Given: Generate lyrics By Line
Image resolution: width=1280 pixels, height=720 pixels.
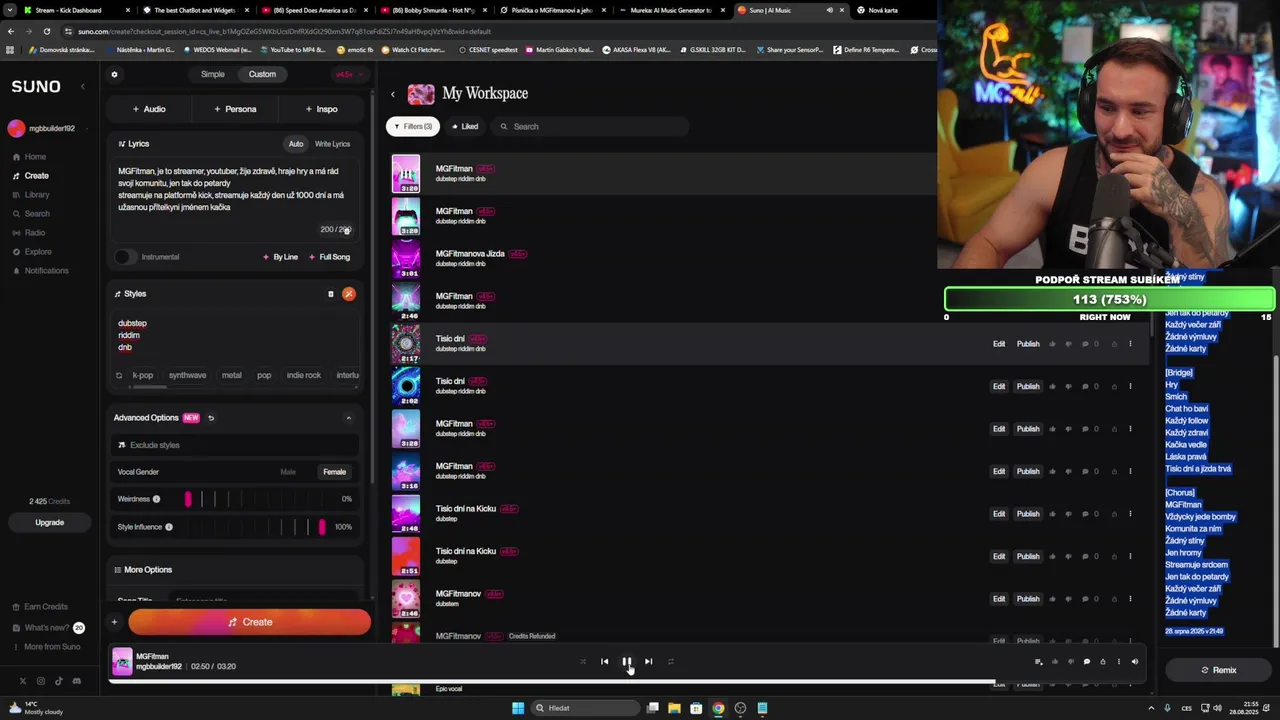Looking at the screenshot, I should [280, 257].
